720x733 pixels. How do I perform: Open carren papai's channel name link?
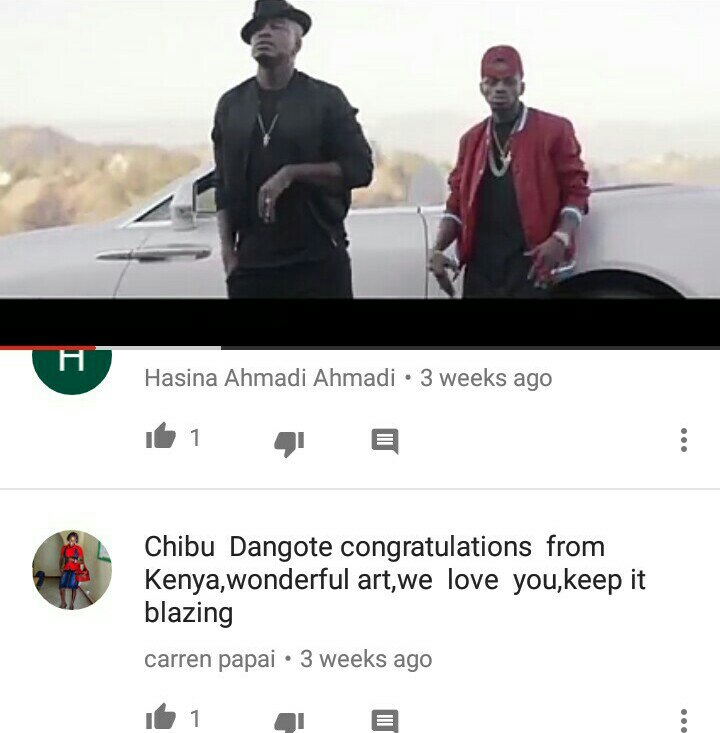(209, 660)
